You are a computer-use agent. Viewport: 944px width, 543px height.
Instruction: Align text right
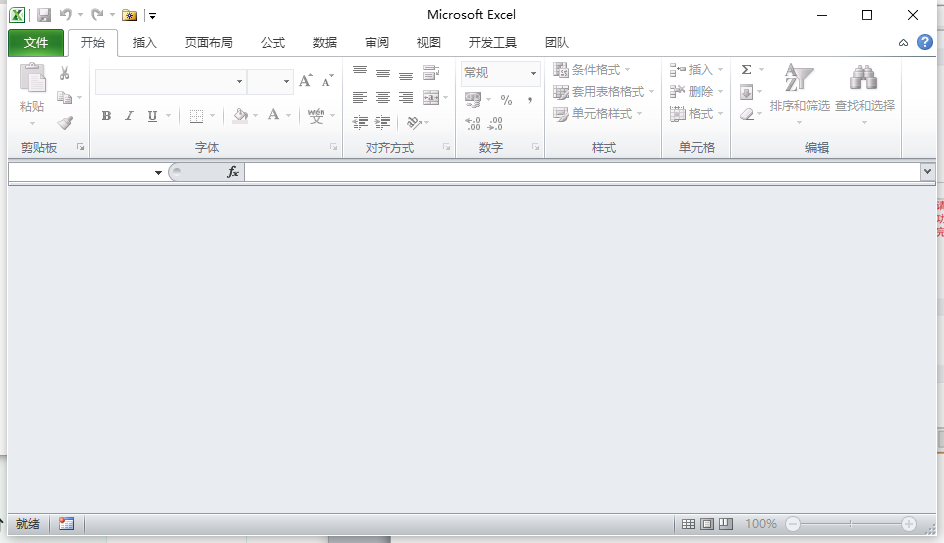click(406, 98)
